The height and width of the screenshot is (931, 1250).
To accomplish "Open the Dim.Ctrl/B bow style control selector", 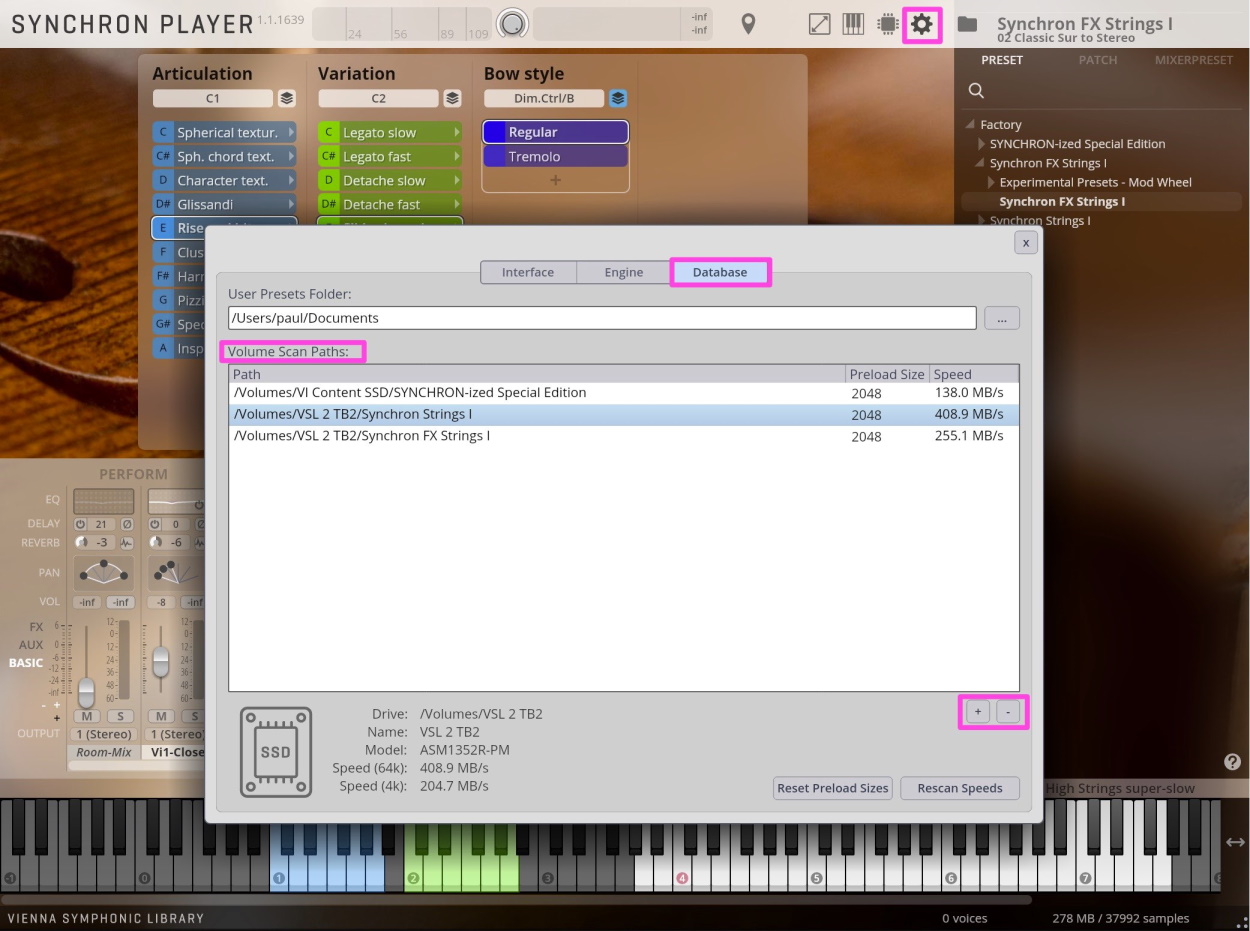I will 544,99.
